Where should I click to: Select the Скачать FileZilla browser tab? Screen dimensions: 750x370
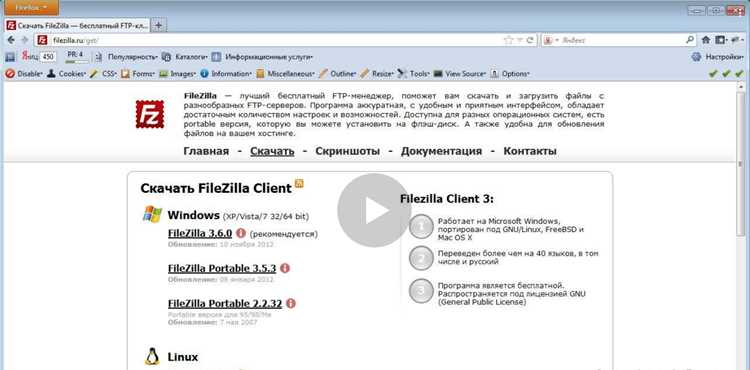tap(77, 25)
